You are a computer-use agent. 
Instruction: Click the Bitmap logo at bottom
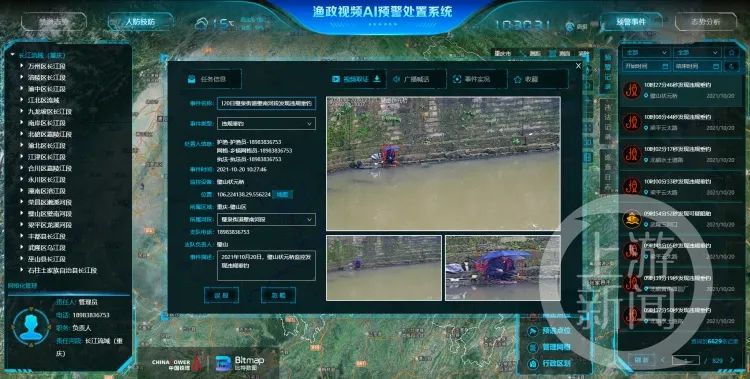(x=240, y=363)
